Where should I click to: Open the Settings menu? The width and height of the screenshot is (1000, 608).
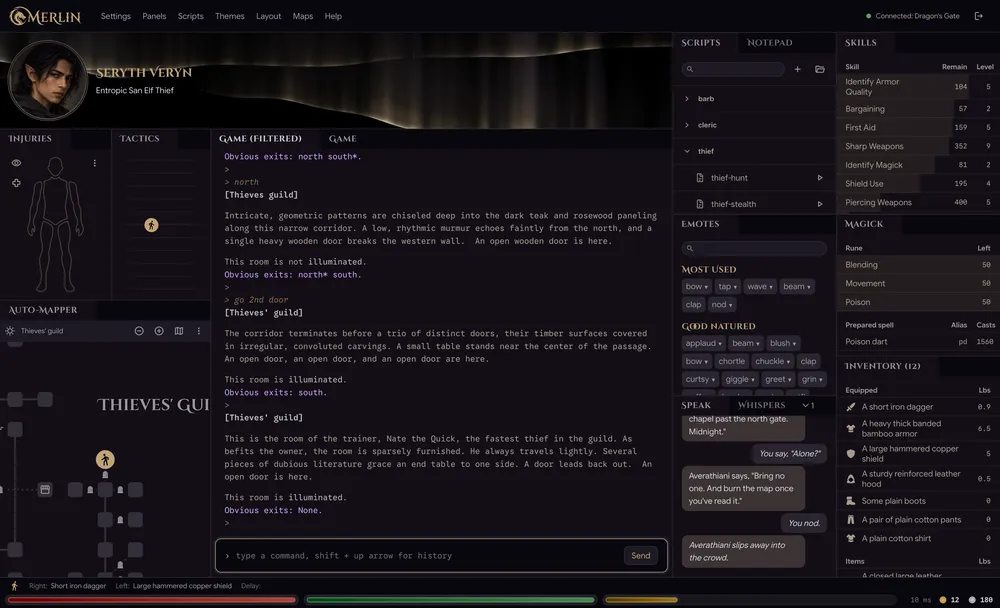point(115,16)
